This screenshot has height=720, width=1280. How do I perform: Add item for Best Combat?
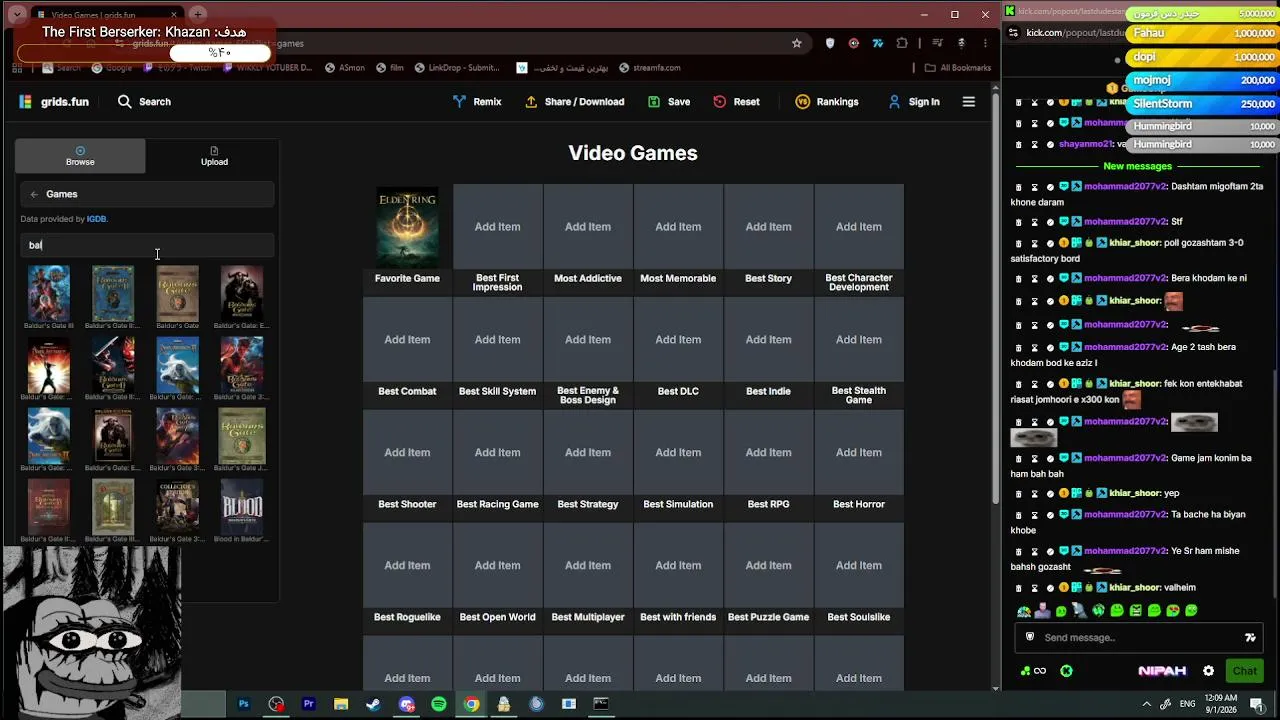point(407,340)
